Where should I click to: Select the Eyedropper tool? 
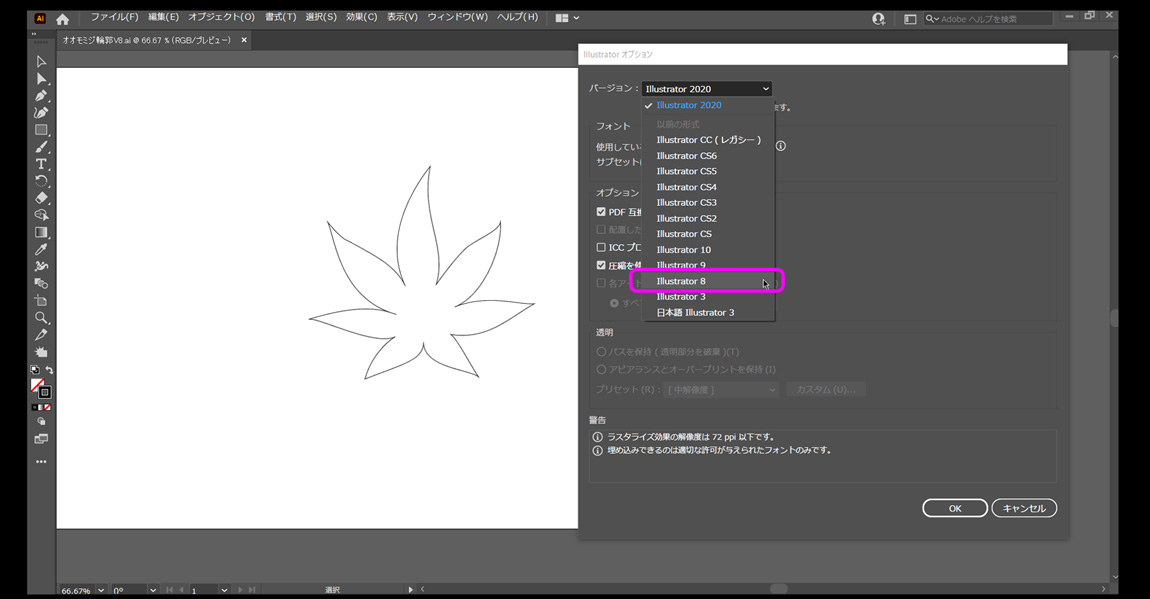pyautogui.click(x=41, y=249)
